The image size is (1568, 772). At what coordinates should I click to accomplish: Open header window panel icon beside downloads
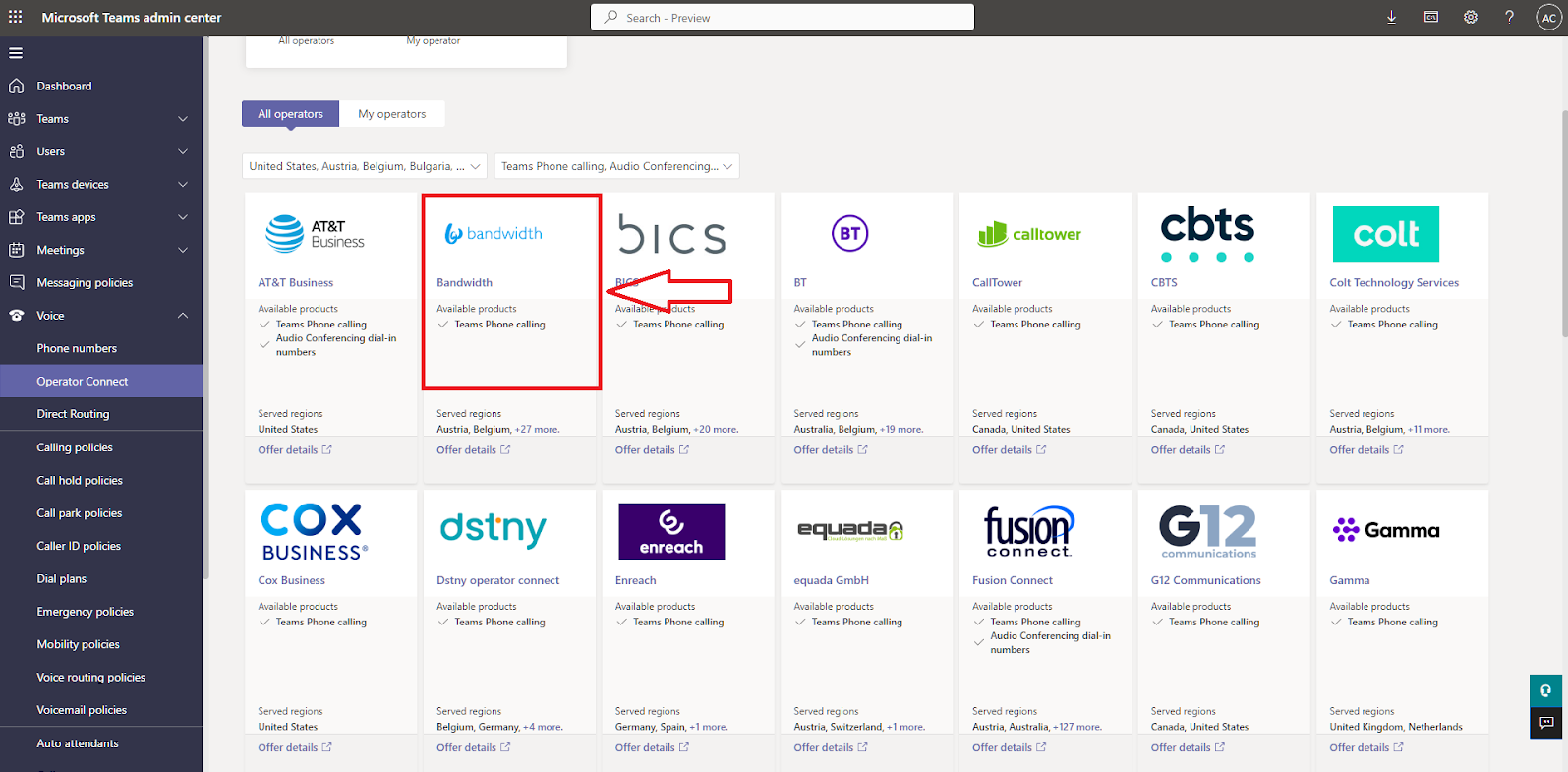1430,17
